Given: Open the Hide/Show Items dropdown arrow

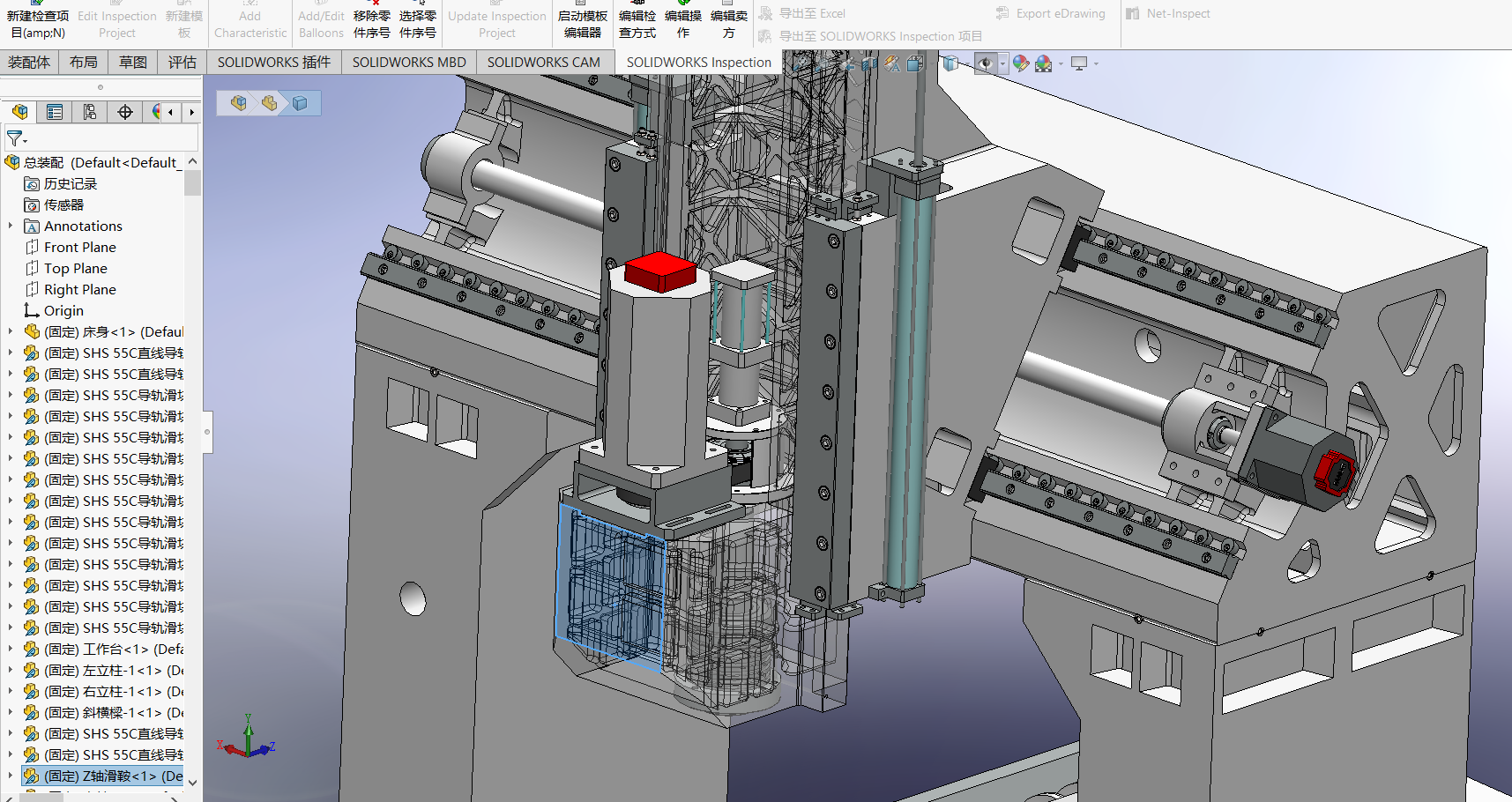Looking at the screenshot, I should coord(1002,63).
